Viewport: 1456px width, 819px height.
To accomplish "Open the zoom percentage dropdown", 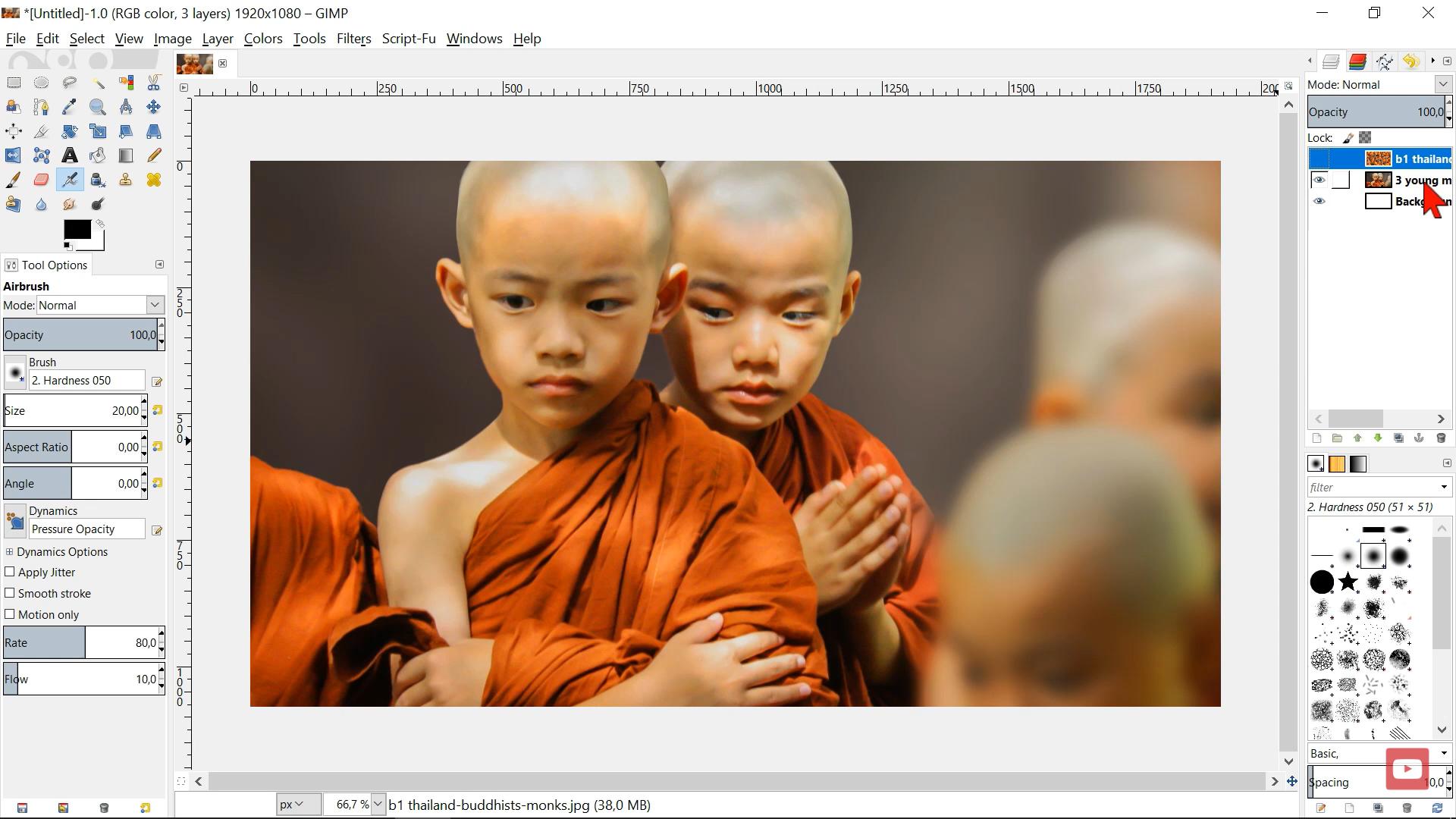I will click(x=378, y=805).
